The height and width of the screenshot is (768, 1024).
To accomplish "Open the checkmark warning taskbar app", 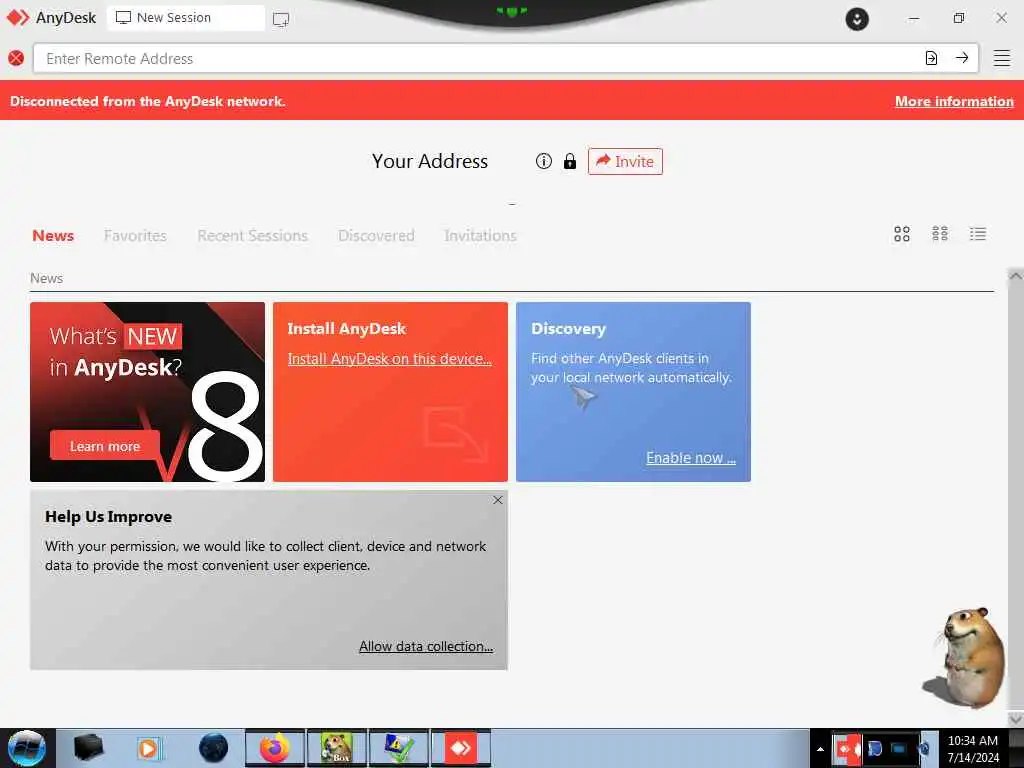I will [399, 748].
